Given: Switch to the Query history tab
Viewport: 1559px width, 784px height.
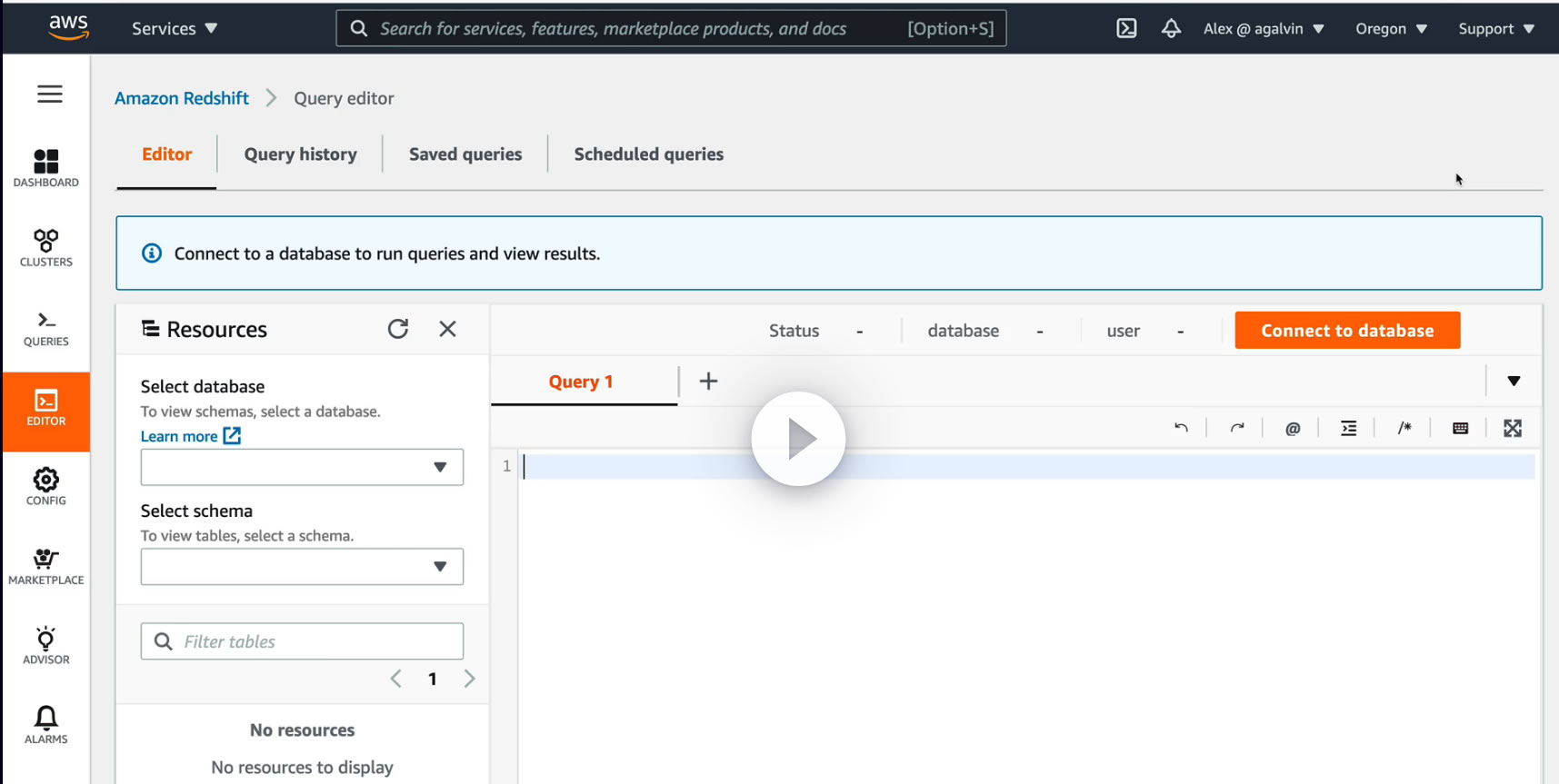Looking at the screenshot, I should (x=300, y=154).
